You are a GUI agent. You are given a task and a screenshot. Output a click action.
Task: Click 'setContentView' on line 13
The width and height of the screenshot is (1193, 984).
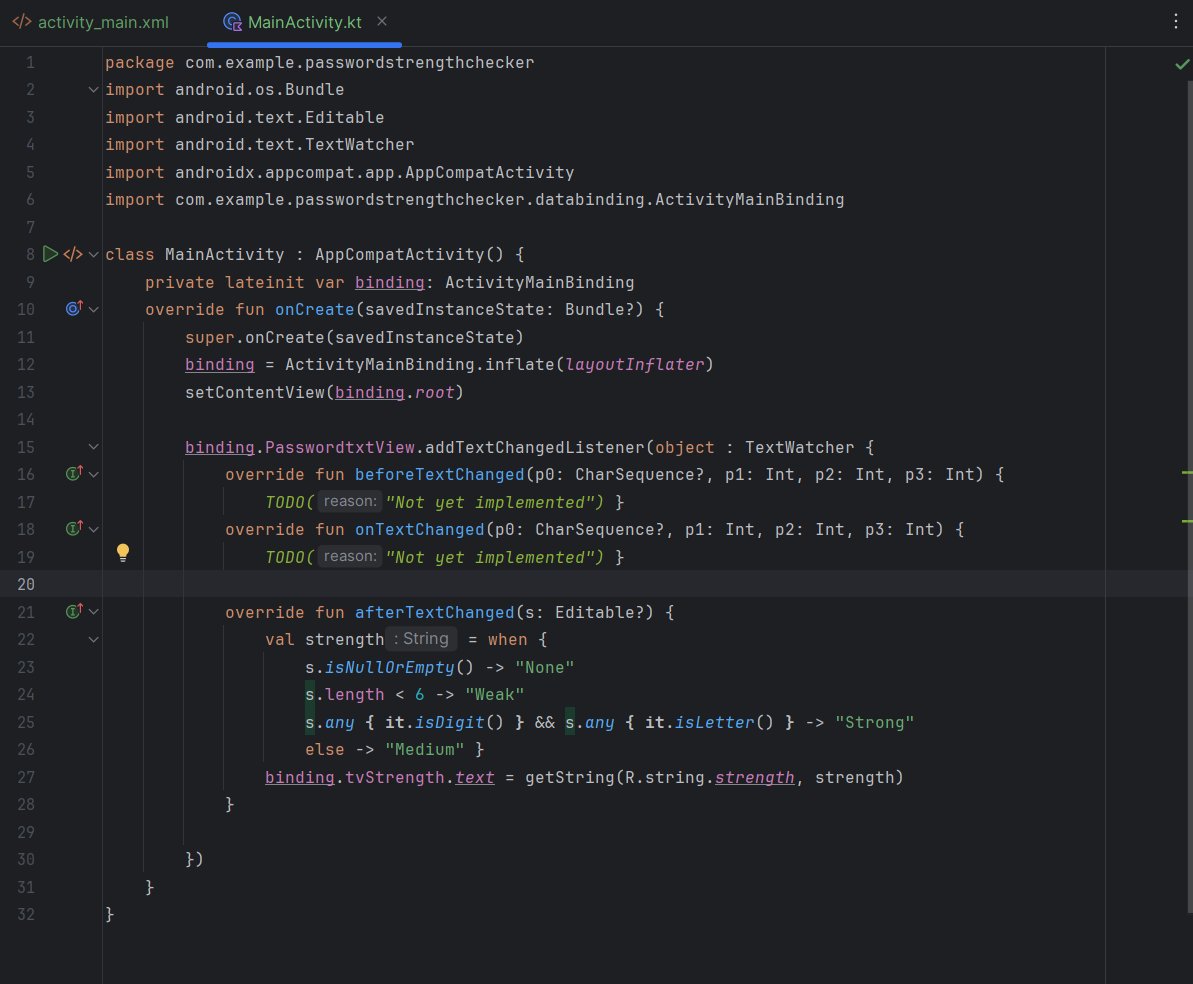click(255, 392)
